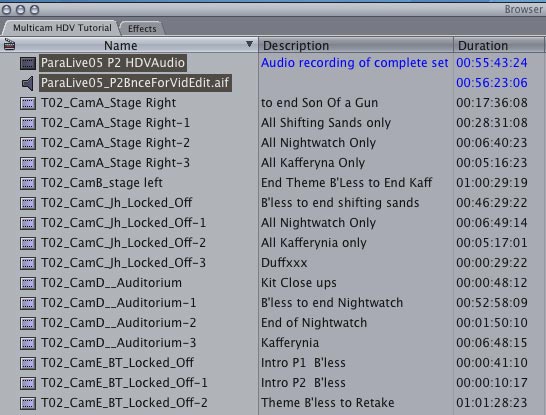Click the clip icon for T02_CamA_Stage Right-2
The width and height of the screenshot is (546, 415).
pyautogui.click(x=28, y=143)
